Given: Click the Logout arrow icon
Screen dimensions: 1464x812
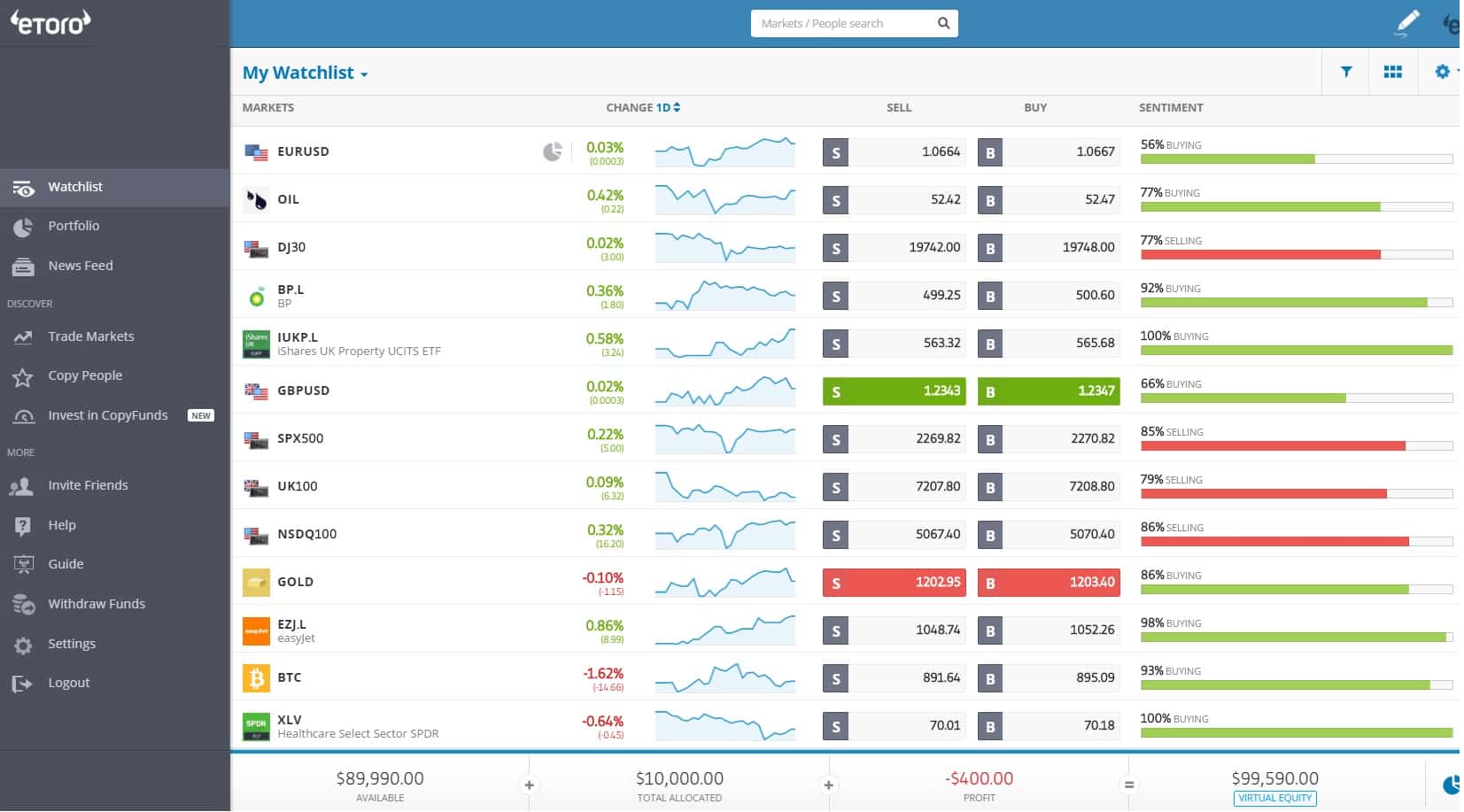Looking at the screenshot, I should point(22,684).
